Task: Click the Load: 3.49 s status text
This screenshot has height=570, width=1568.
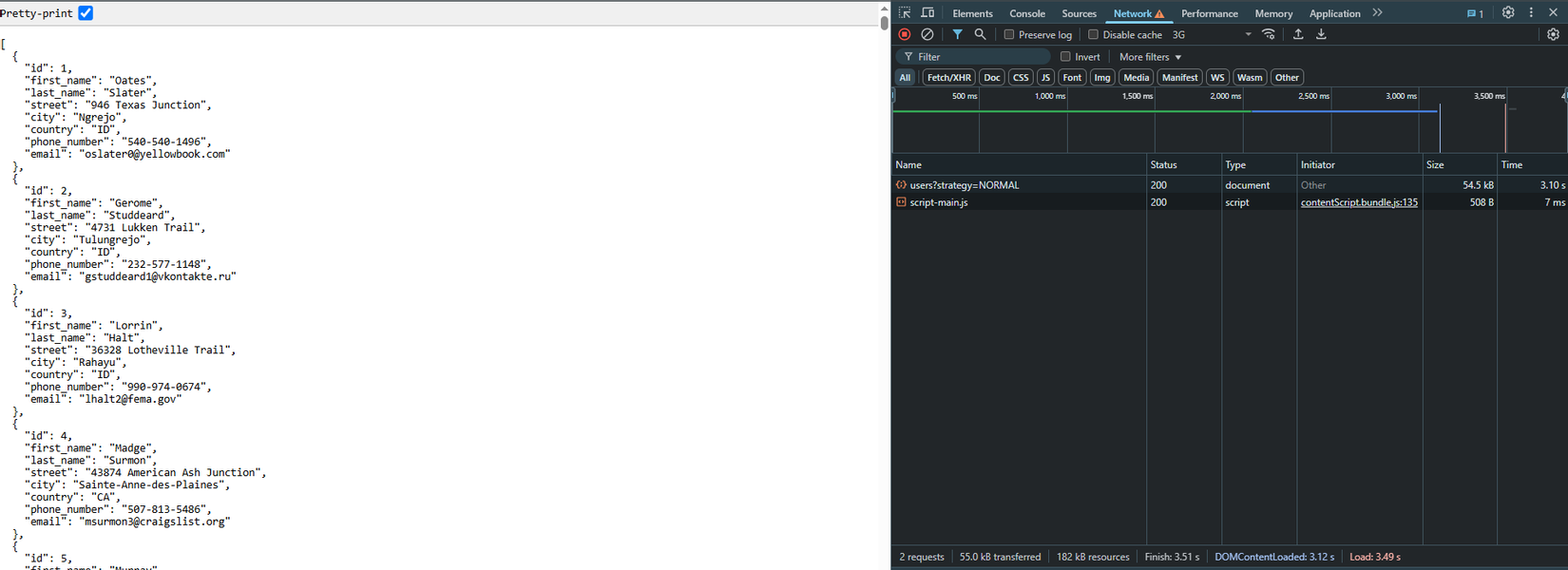Action: [1374, 557]
